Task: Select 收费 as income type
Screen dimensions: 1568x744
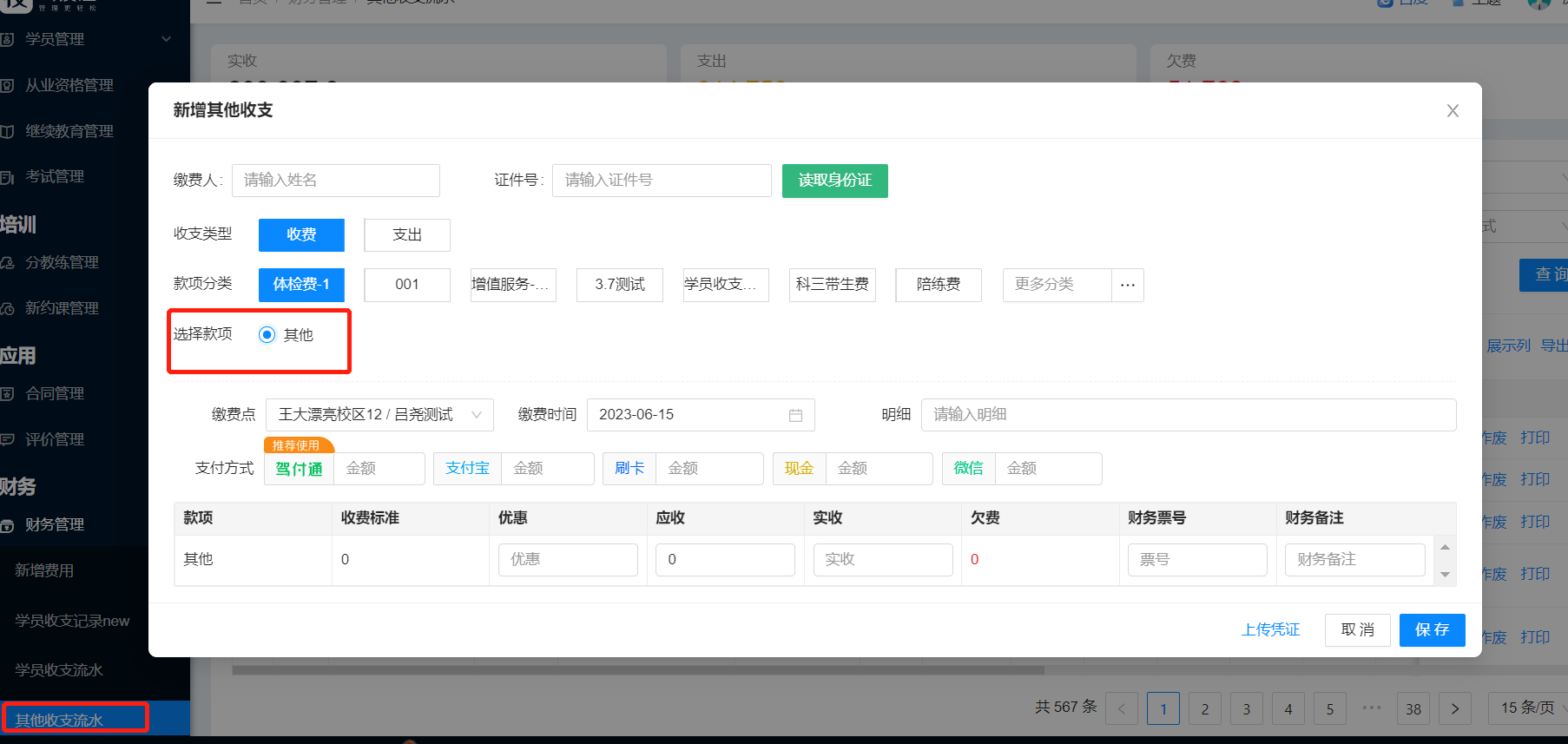Action: [x=301, y=234]
